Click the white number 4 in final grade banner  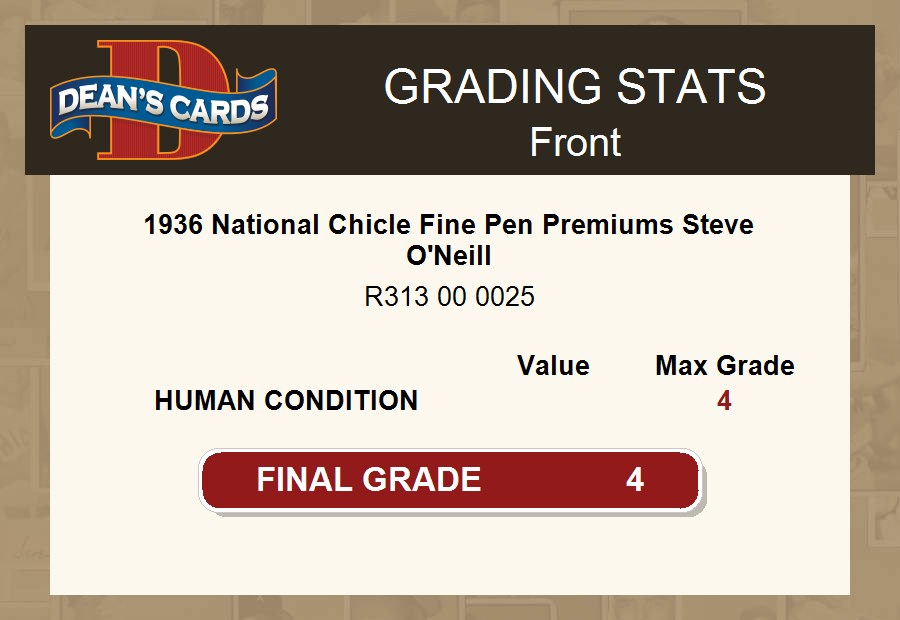(x=634, y=480)
